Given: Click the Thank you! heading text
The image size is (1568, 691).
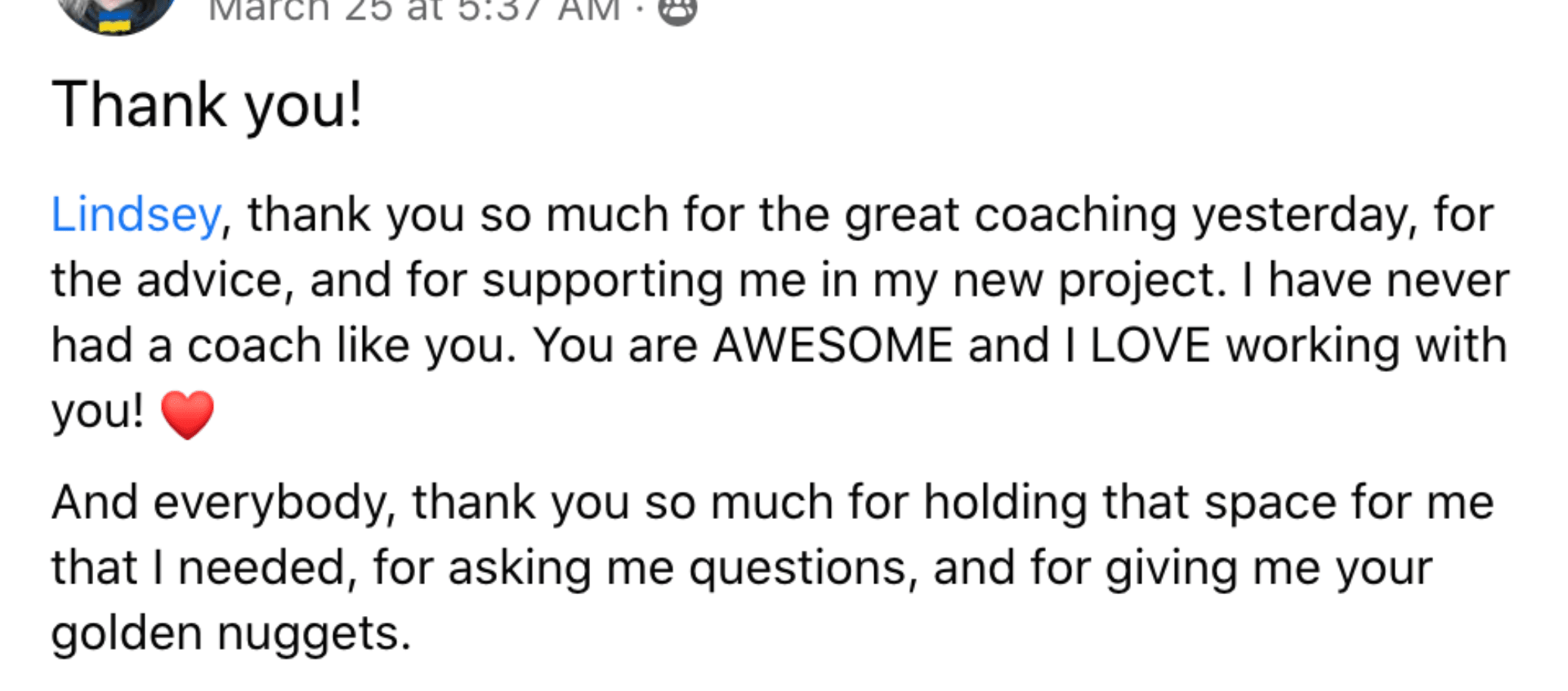Looking at the screenshot, I should click(207, 107).
